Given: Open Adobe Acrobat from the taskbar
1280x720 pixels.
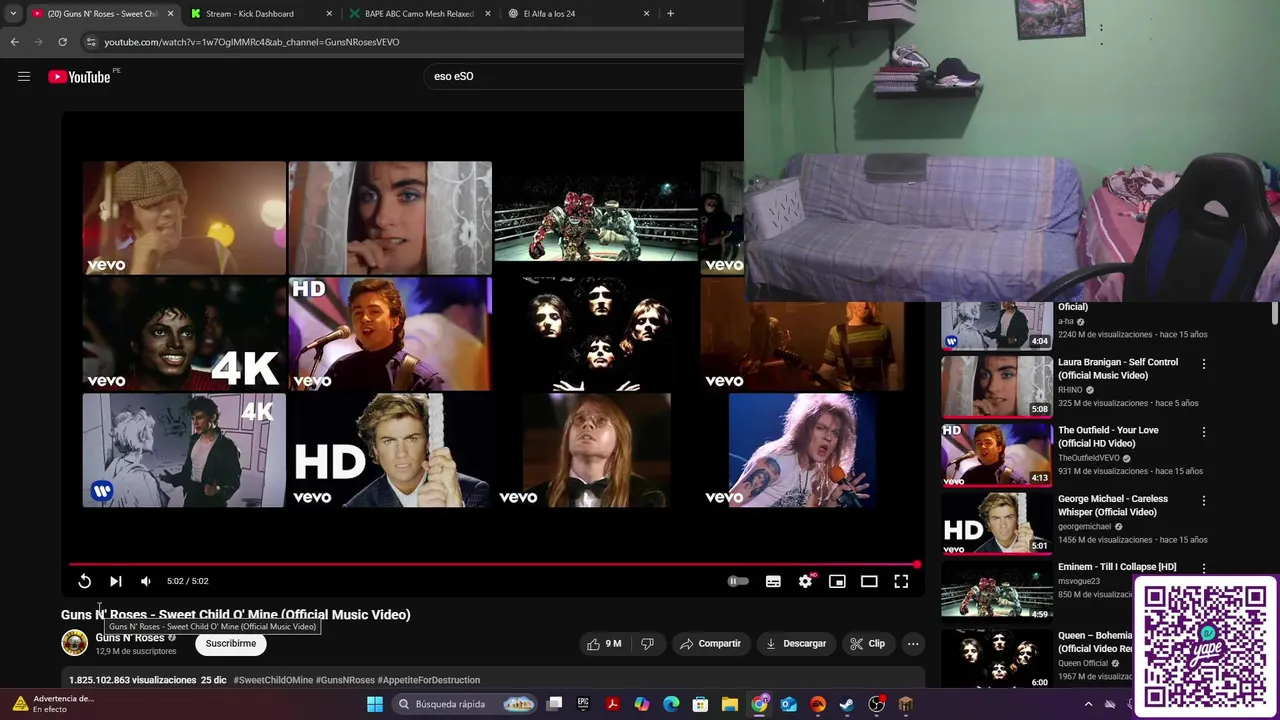Looking at the screenshot, I should (x=612, y=704).
